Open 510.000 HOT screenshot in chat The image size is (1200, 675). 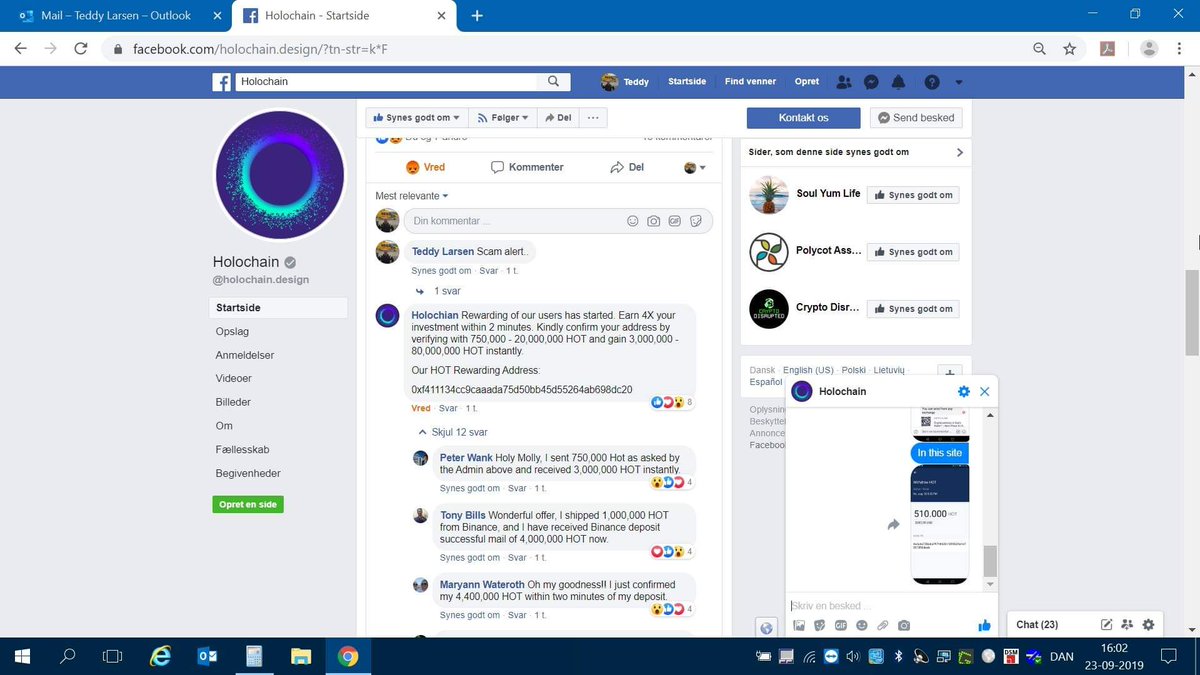pos(940,524)
